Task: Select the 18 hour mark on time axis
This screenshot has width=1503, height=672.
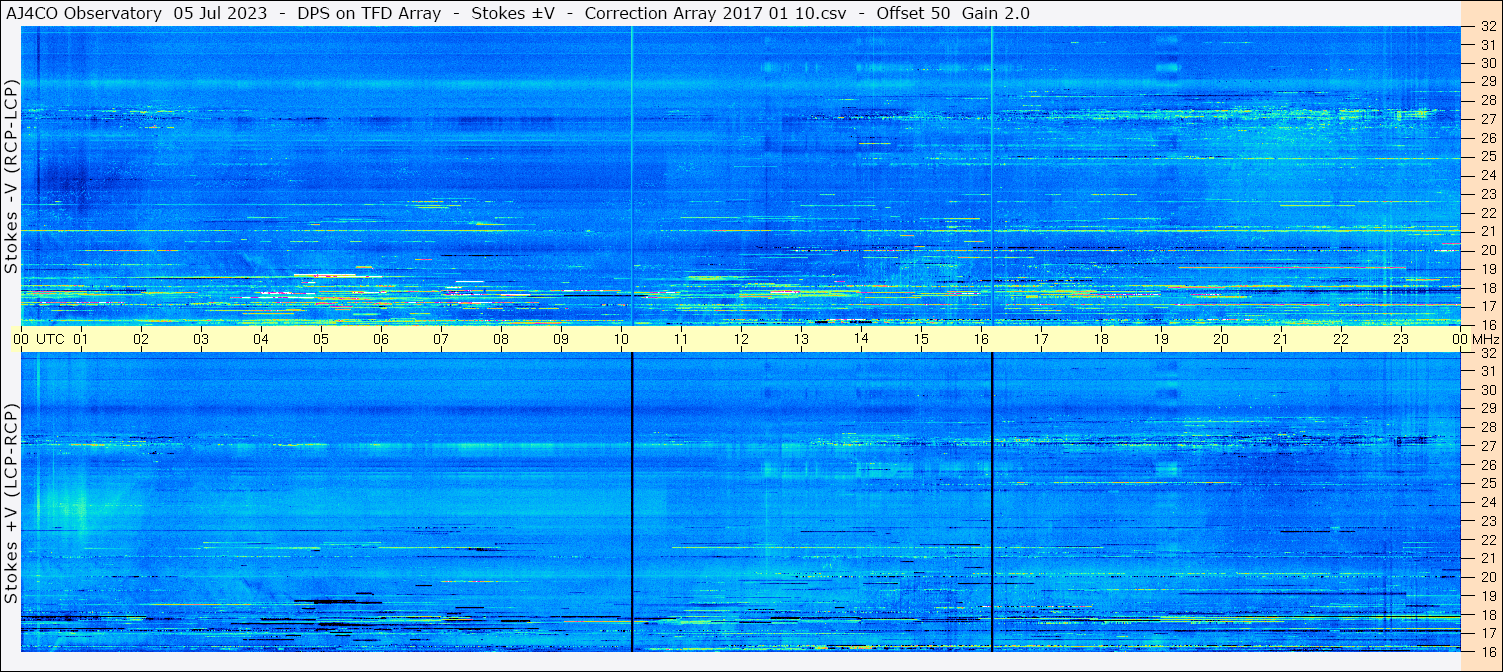Action: click(1101, 339)
